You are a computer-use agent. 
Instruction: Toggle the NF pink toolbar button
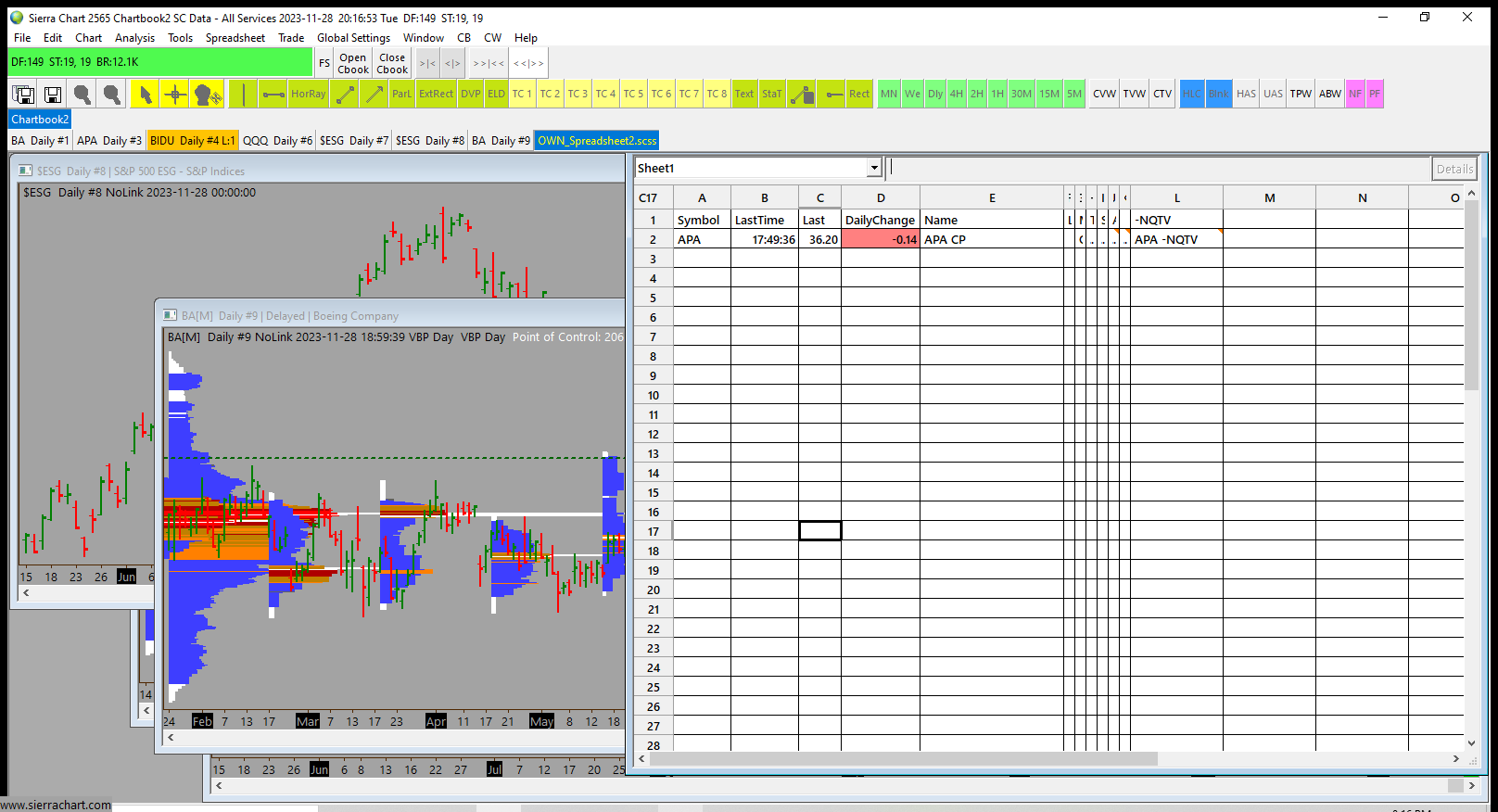[1355, 94]
